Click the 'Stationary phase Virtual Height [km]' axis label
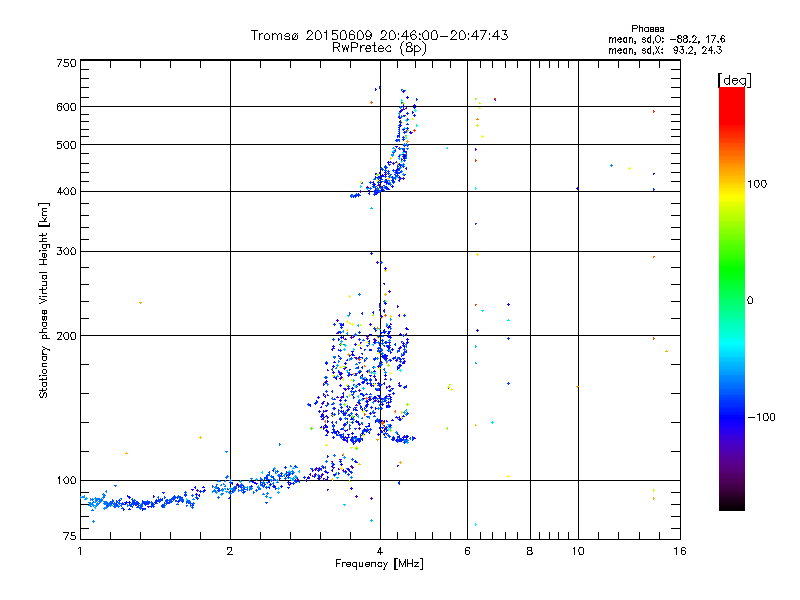Image resolution: width=800 pixels, height=600 pixels. click(44, 301)
